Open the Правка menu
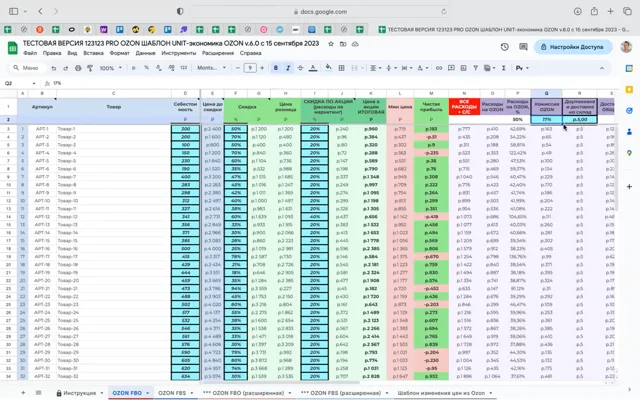640x400 pixels. click(52, 53)
